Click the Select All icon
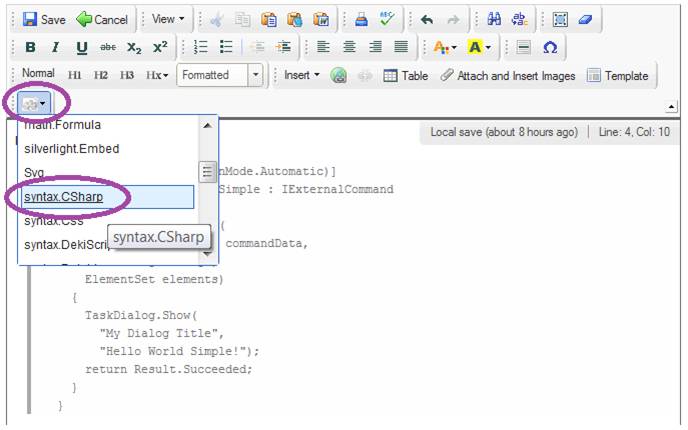Screen dimensions: 688x430 (560, 19)
